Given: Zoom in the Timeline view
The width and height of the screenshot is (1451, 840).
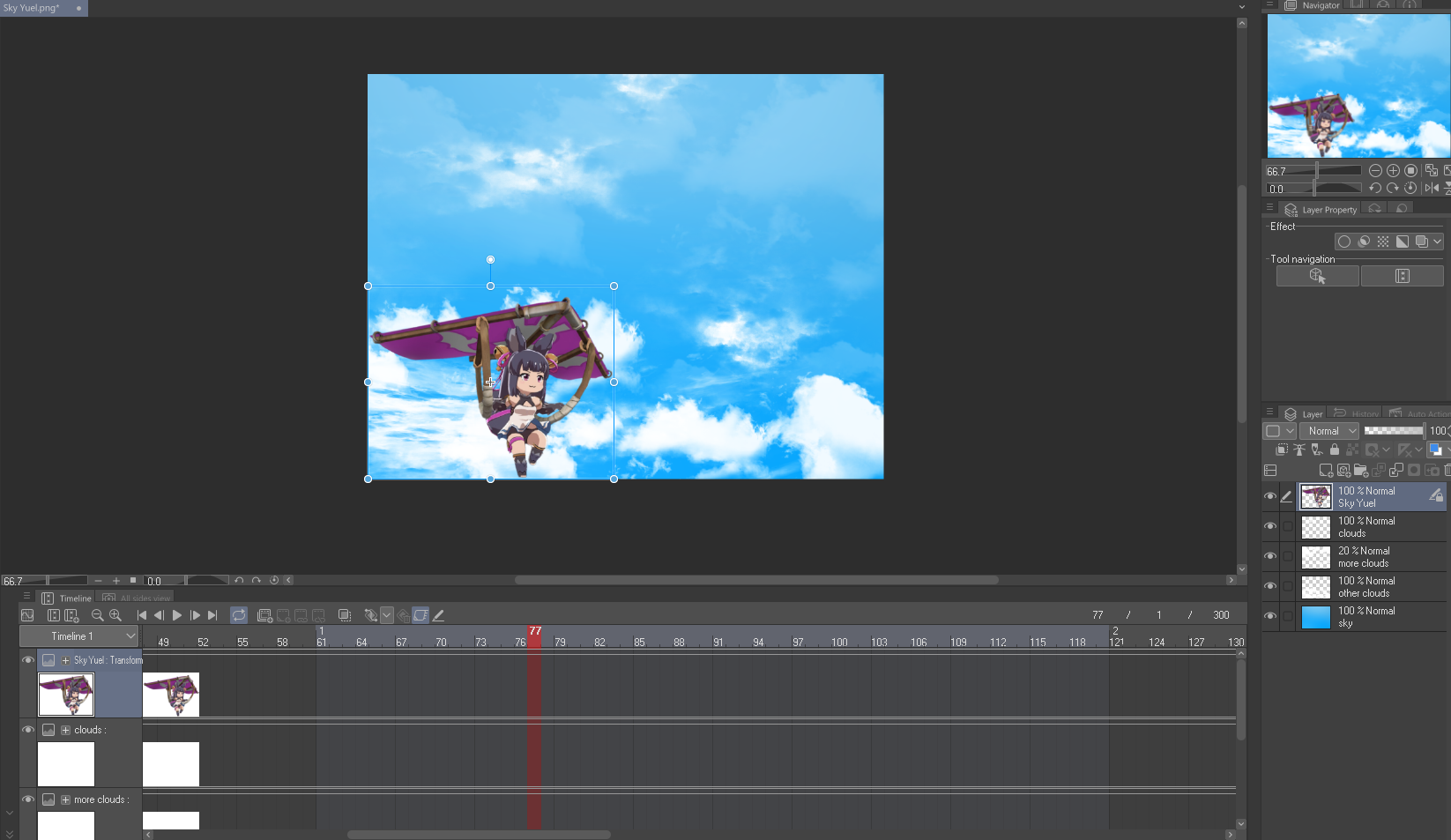Looking at the screenshot, I should (115, 615).
